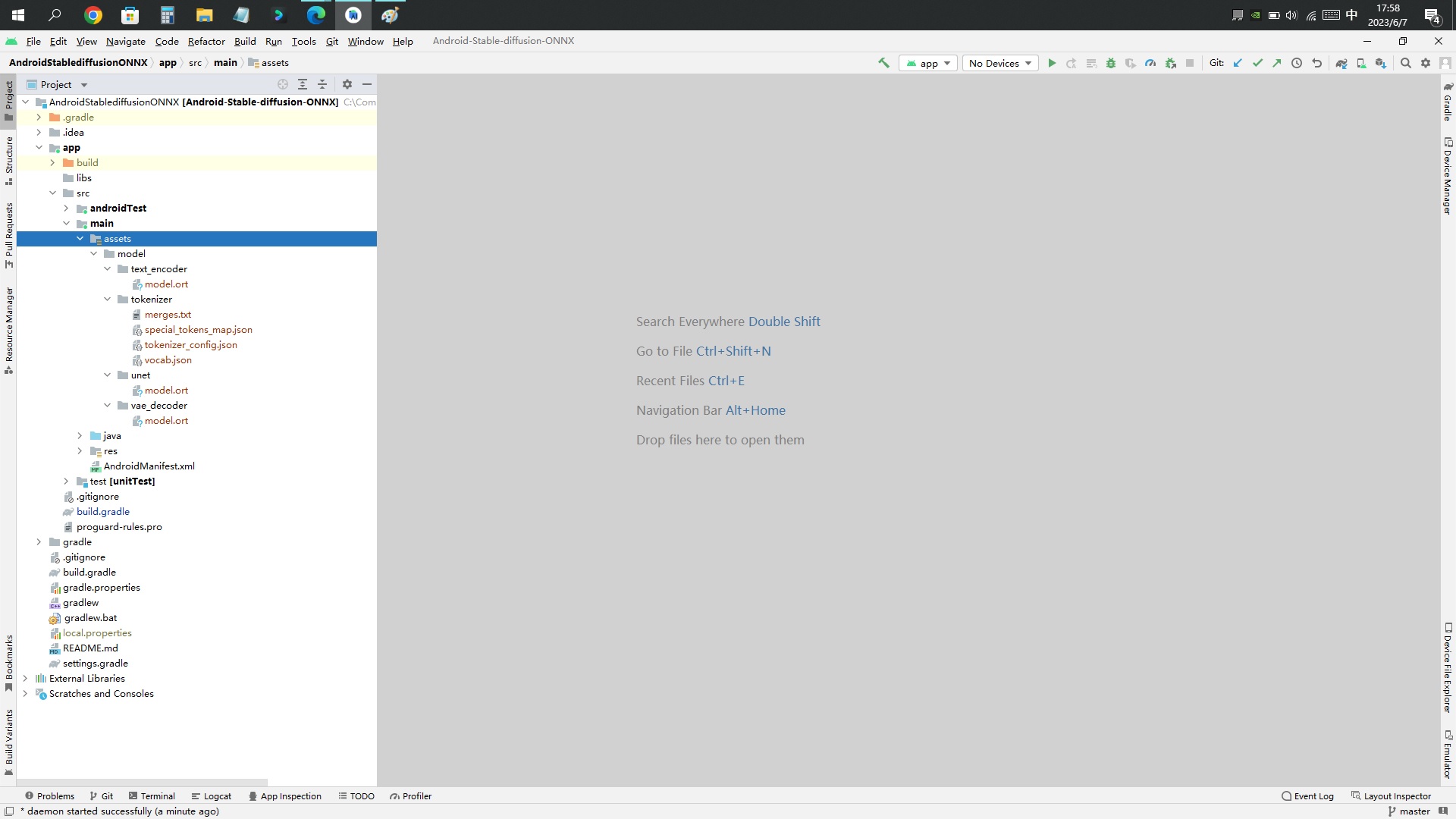Open the Git history clock icon

point(1297,63)
